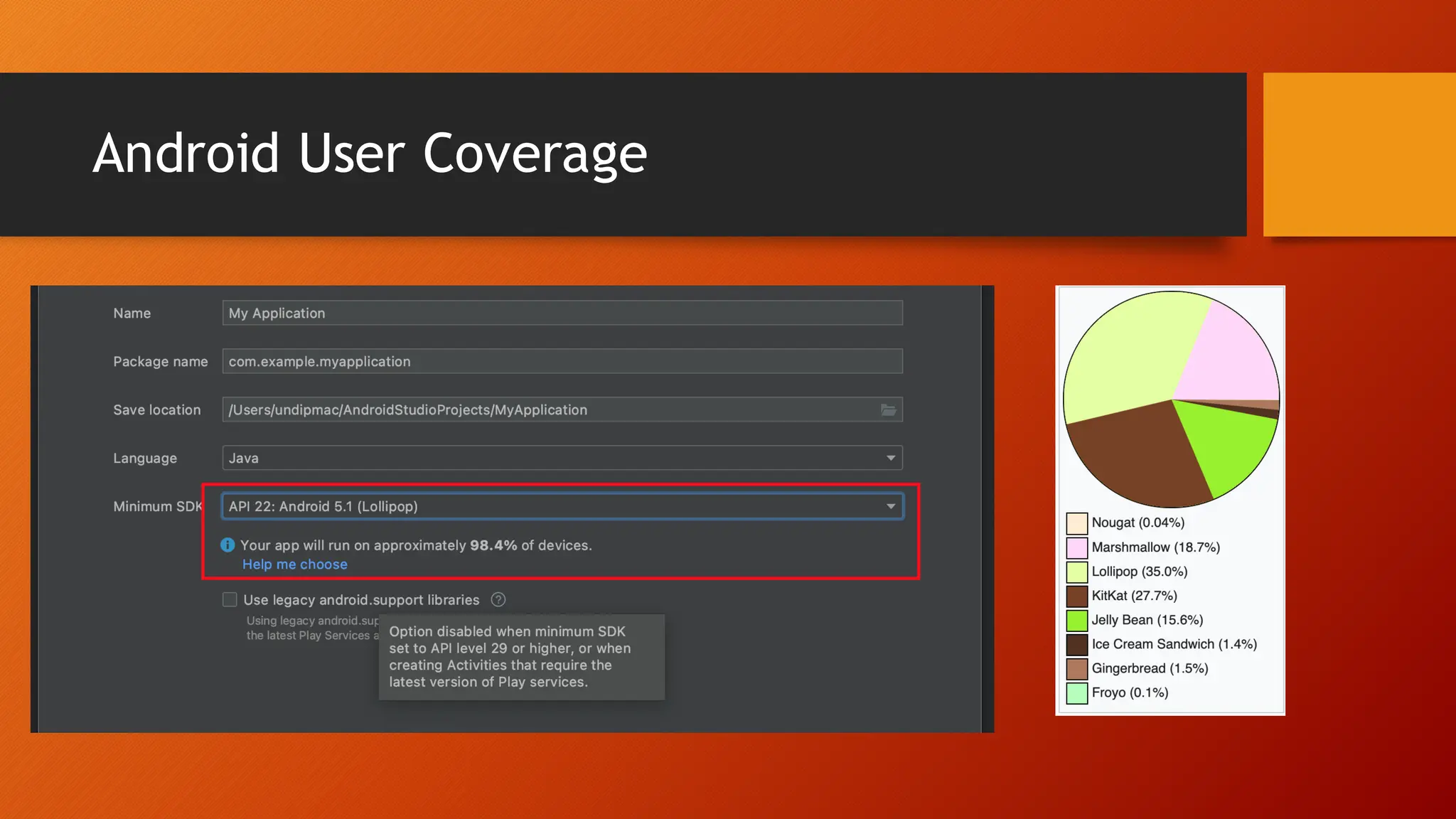Click the blue info icon beside coverage message

pos(227,545)
